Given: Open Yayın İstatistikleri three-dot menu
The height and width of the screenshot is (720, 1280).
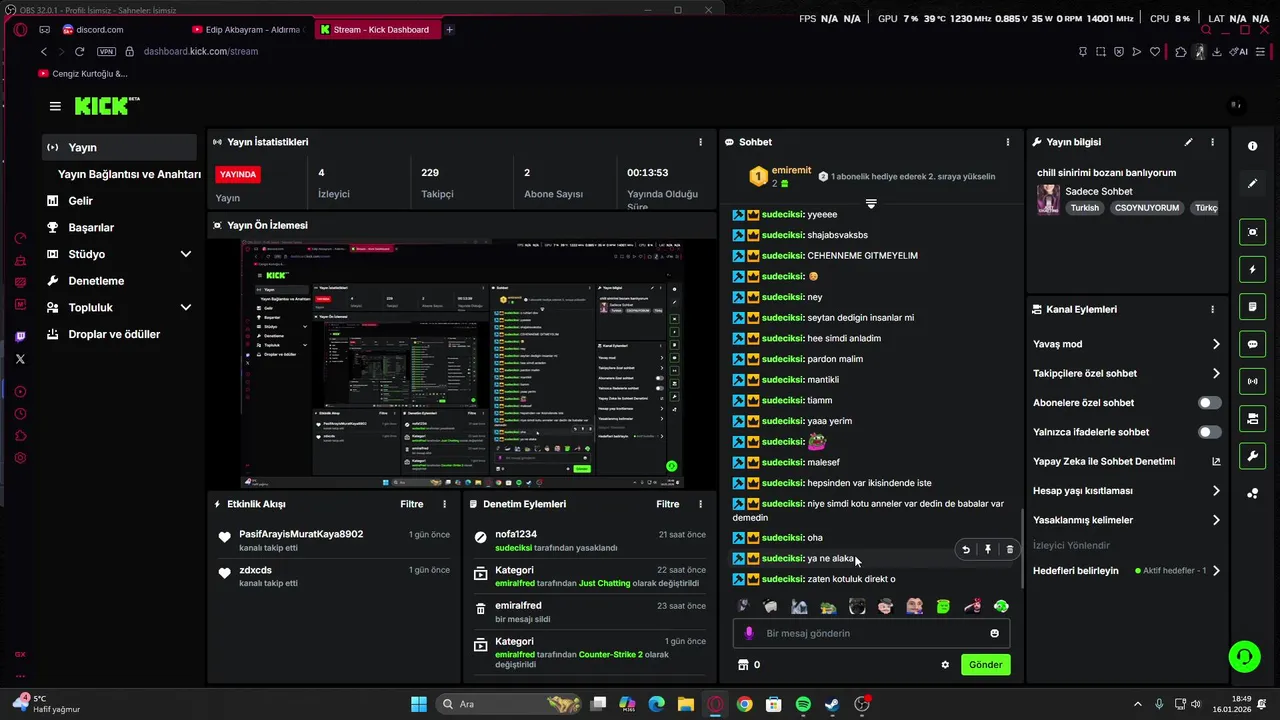Looking at the screenshot, I should click(x=700, y=142).
